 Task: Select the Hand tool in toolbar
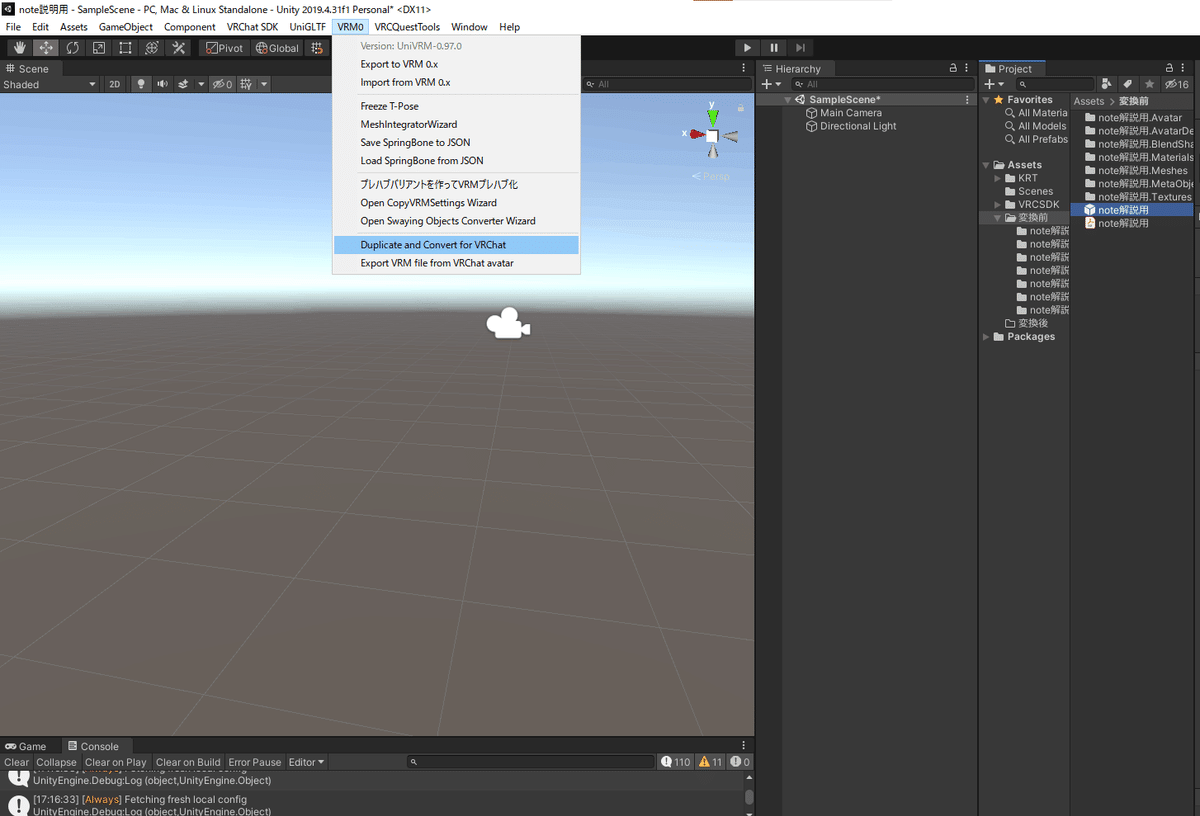tap(19, 48)
